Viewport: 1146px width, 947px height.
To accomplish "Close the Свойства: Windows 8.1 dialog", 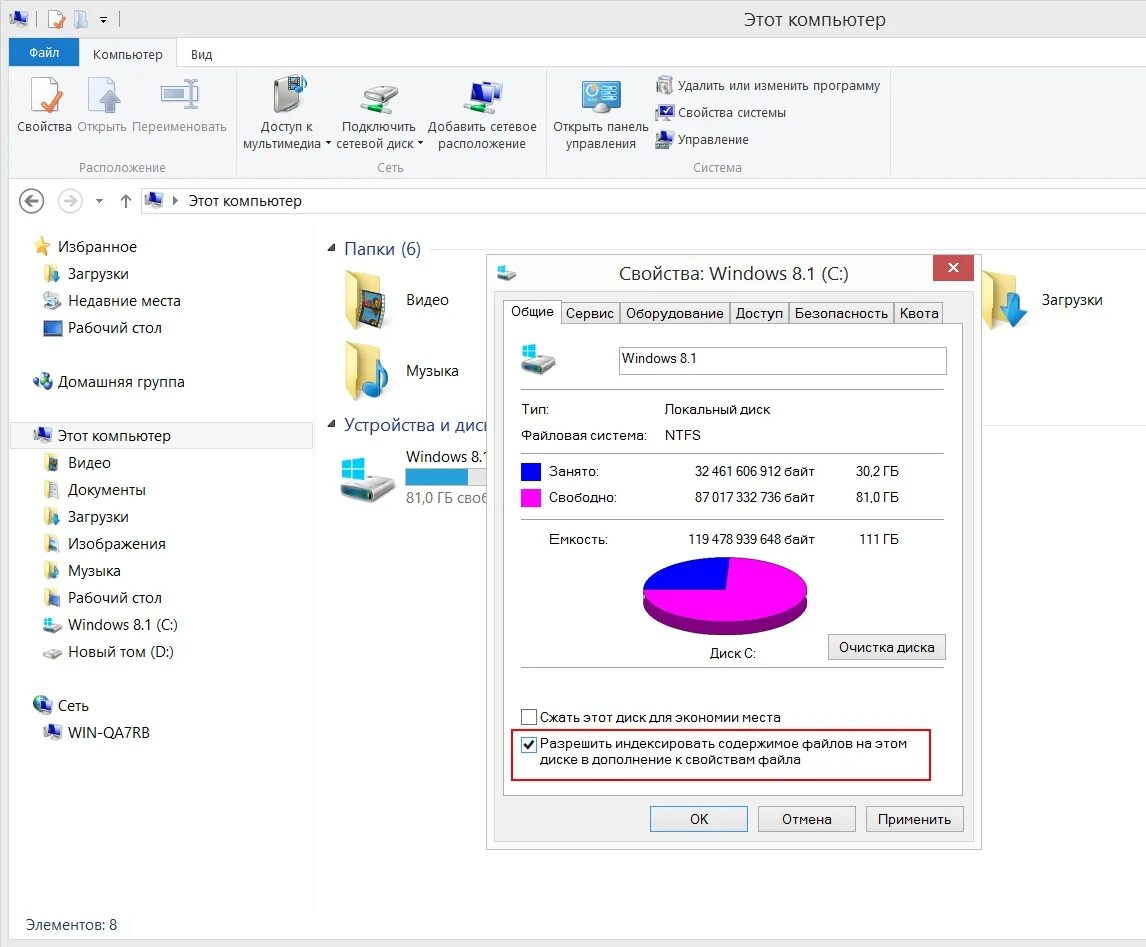I will tap(953, 267).
